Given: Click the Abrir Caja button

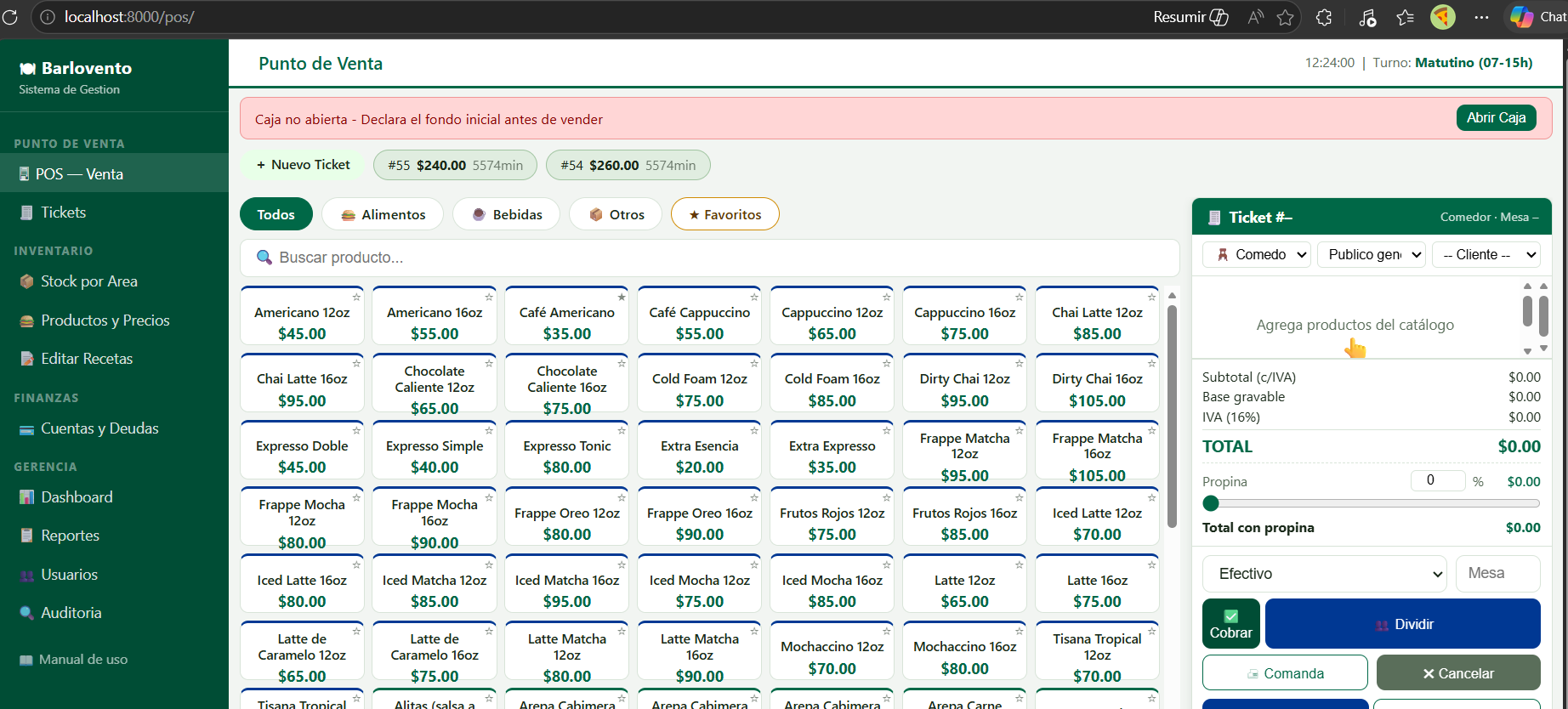Looking at the screenshot, I should (1496, 117).
